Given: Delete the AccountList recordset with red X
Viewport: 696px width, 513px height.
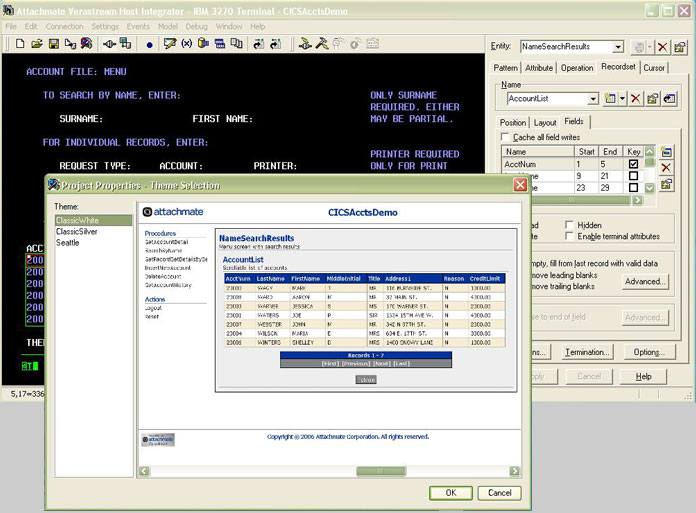Looking at the screenshot, I should click(x=634, y=99).
